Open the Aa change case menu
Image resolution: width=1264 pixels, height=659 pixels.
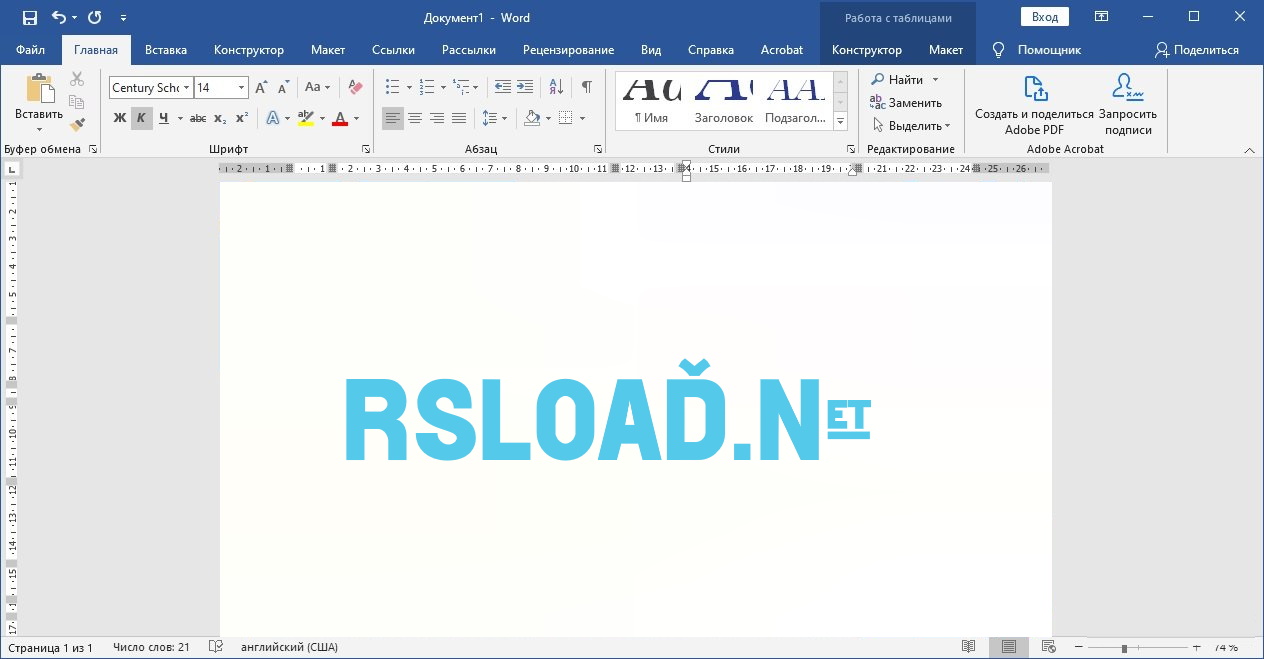(x=317, y=88)
